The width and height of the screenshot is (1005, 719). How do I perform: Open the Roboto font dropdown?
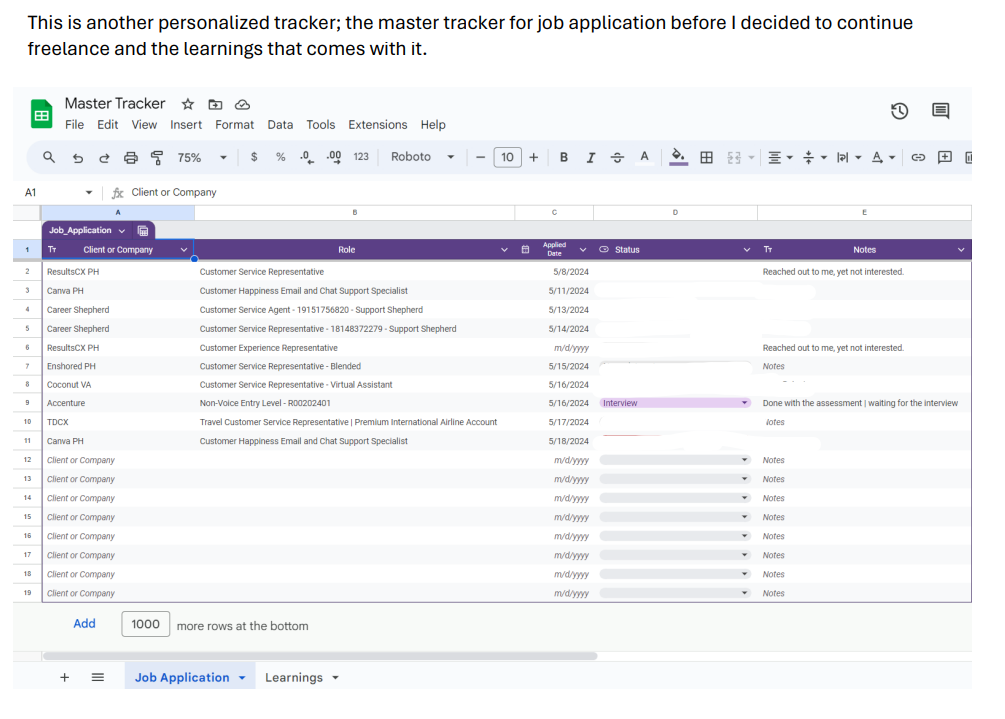click(x=423, y=157)
